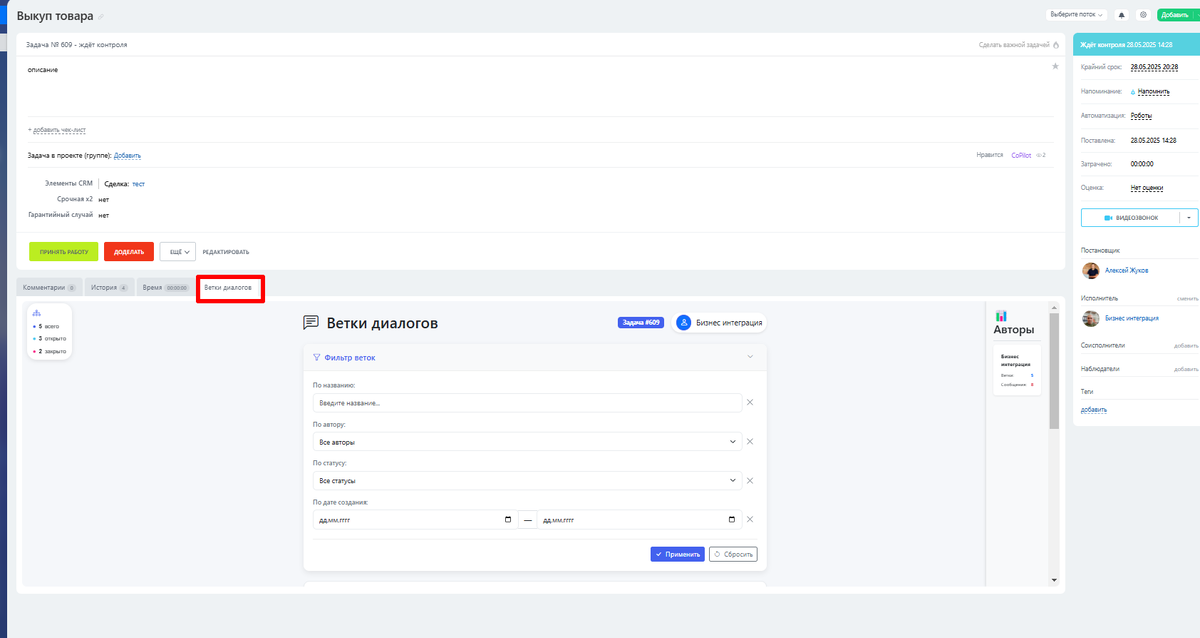Image resolution: width=1200 pixels, height=638 pixels.
Task: Click Добавить link next to Задача в проекте
Action: pyautogui.click(x=127, y=155)
